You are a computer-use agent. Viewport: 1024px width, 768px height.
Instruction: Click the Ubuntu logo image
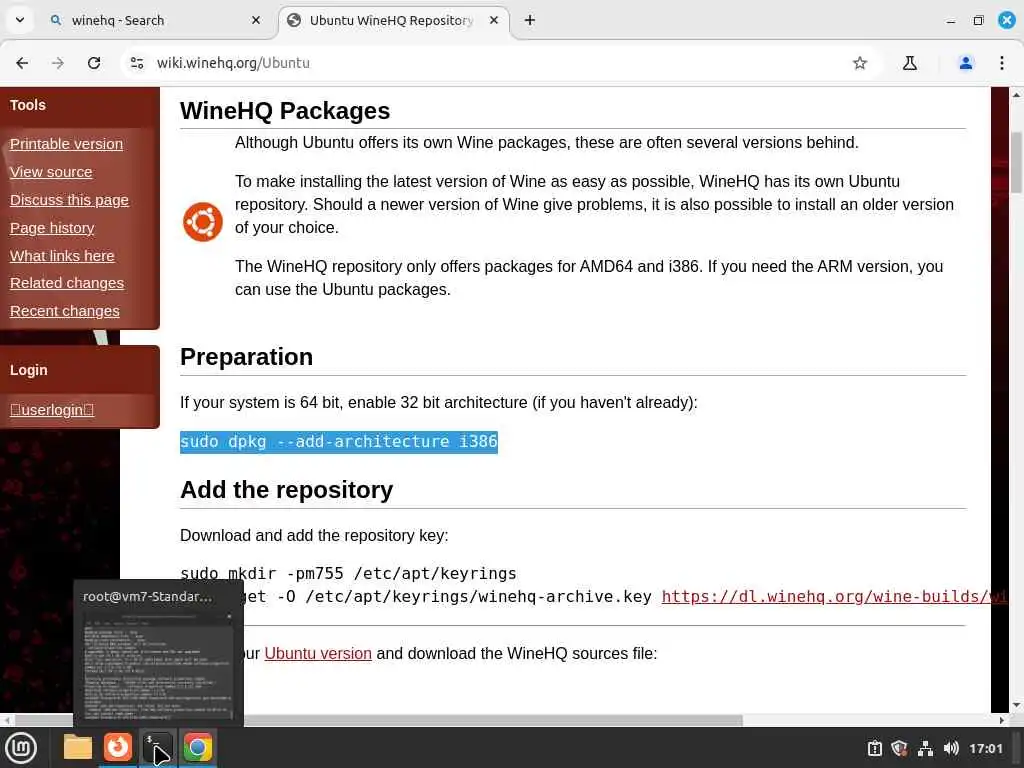pyautogui.click(x=202, y=222)
